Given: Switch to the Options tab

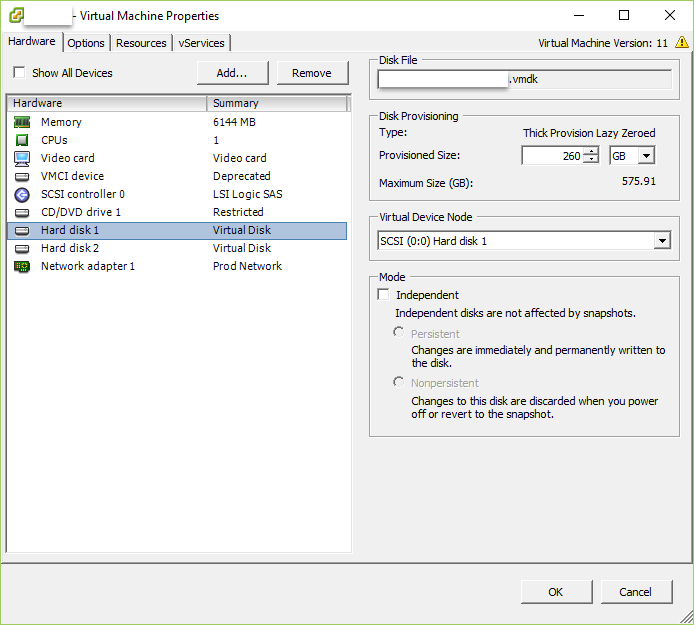Looking at the screenshot, I should click(86, 43).
